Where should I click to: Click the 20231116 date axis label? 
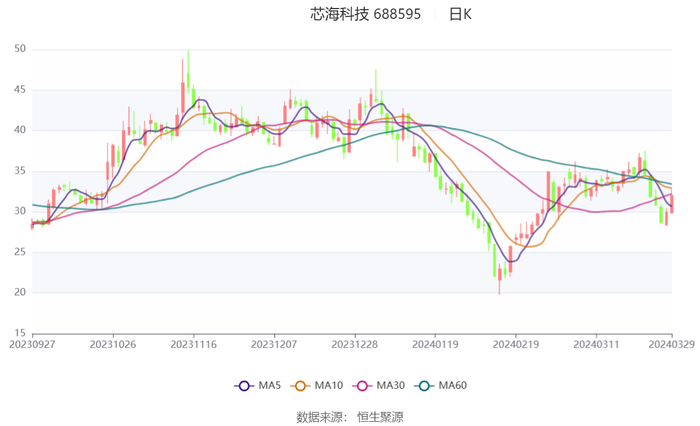pyautogui.click(x=193, y=345)
